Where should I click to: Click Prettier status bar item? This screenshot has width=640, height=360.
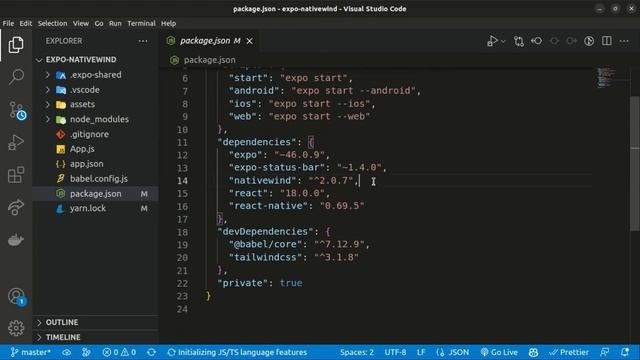569,352
